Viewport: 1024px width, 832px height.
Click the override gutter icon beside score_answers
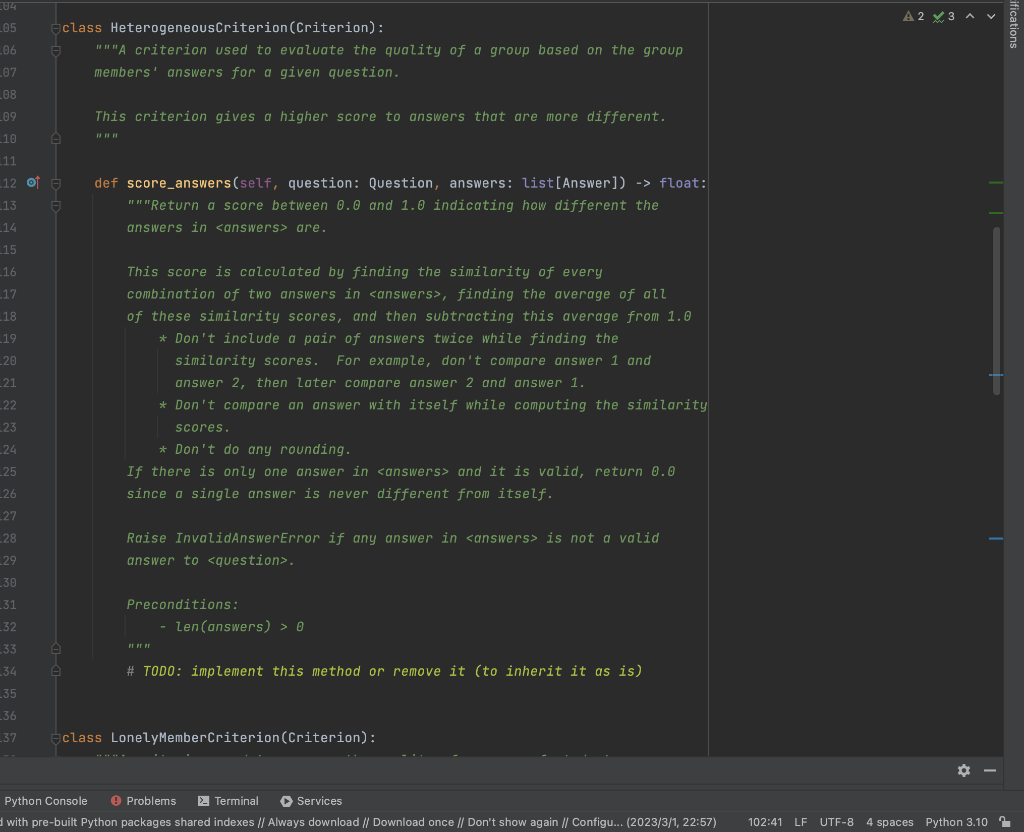pyautogui.click(x=33, y=182)
